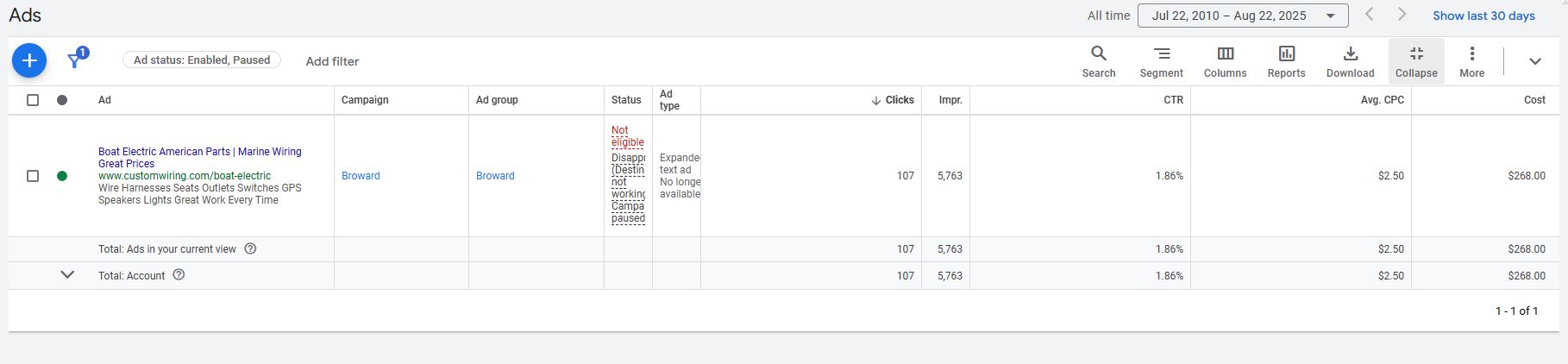This screenshot has width=1568, height=364.
Task: Toggle the select-all checkbox in header
Action: pos(33,100)
